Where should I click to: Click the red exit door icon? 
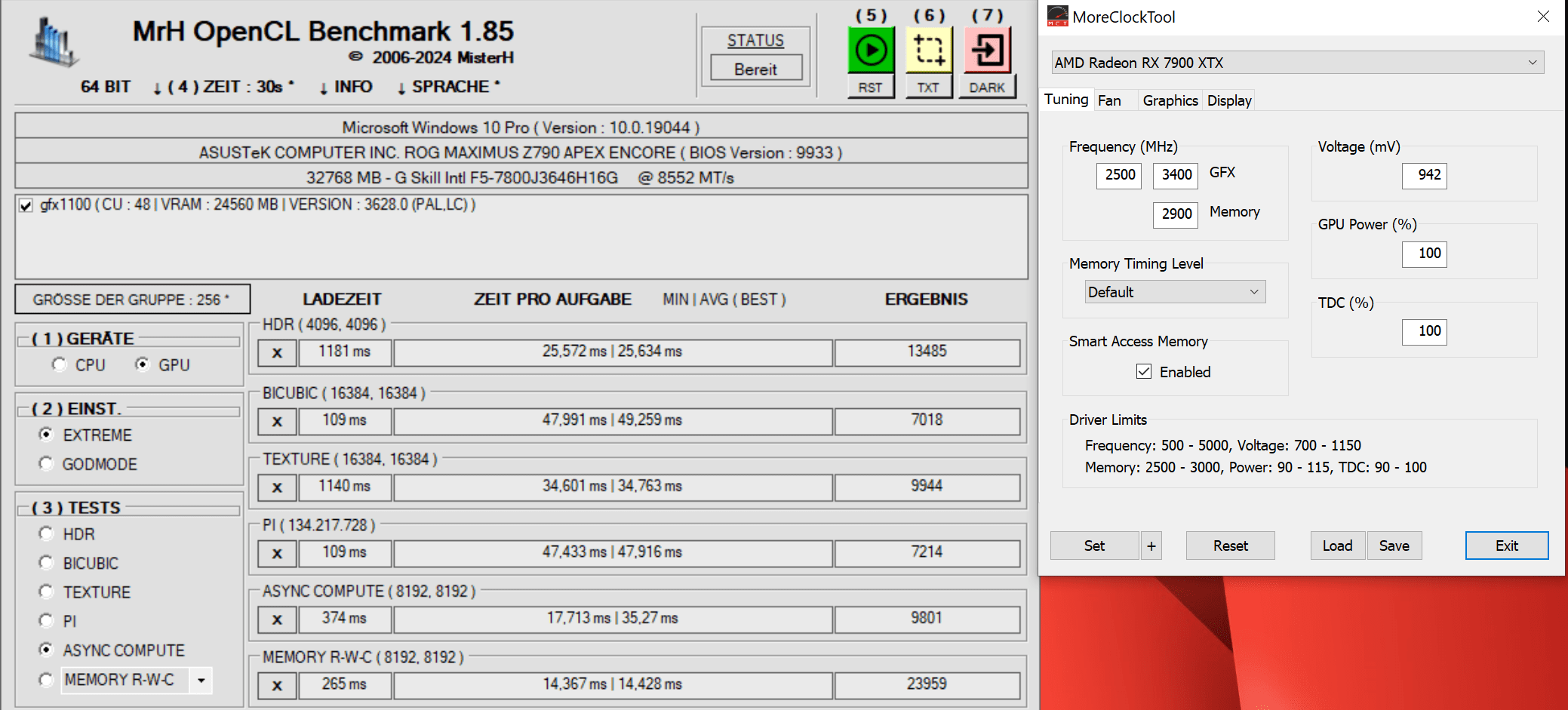pyautogui.click(x=987, y=51)
